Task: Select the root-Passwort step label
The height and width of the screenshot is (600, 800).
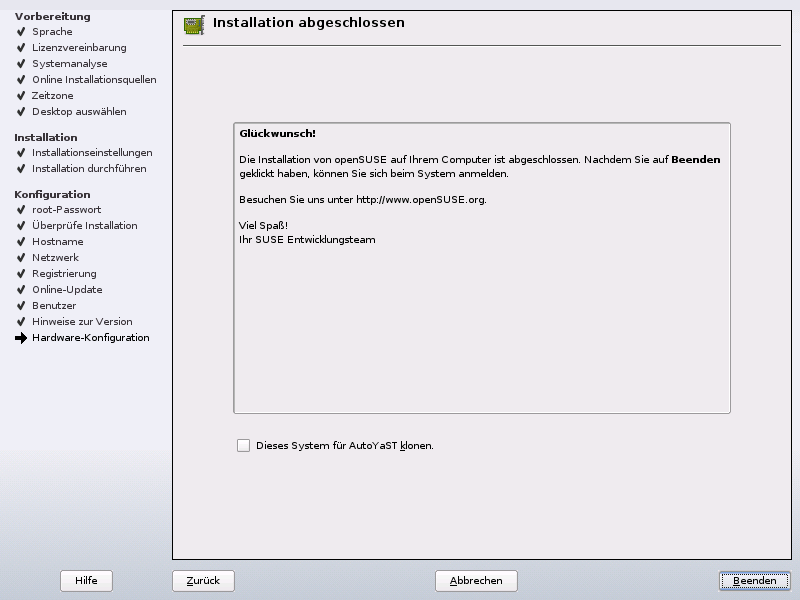Action: [x=66, y=210]
